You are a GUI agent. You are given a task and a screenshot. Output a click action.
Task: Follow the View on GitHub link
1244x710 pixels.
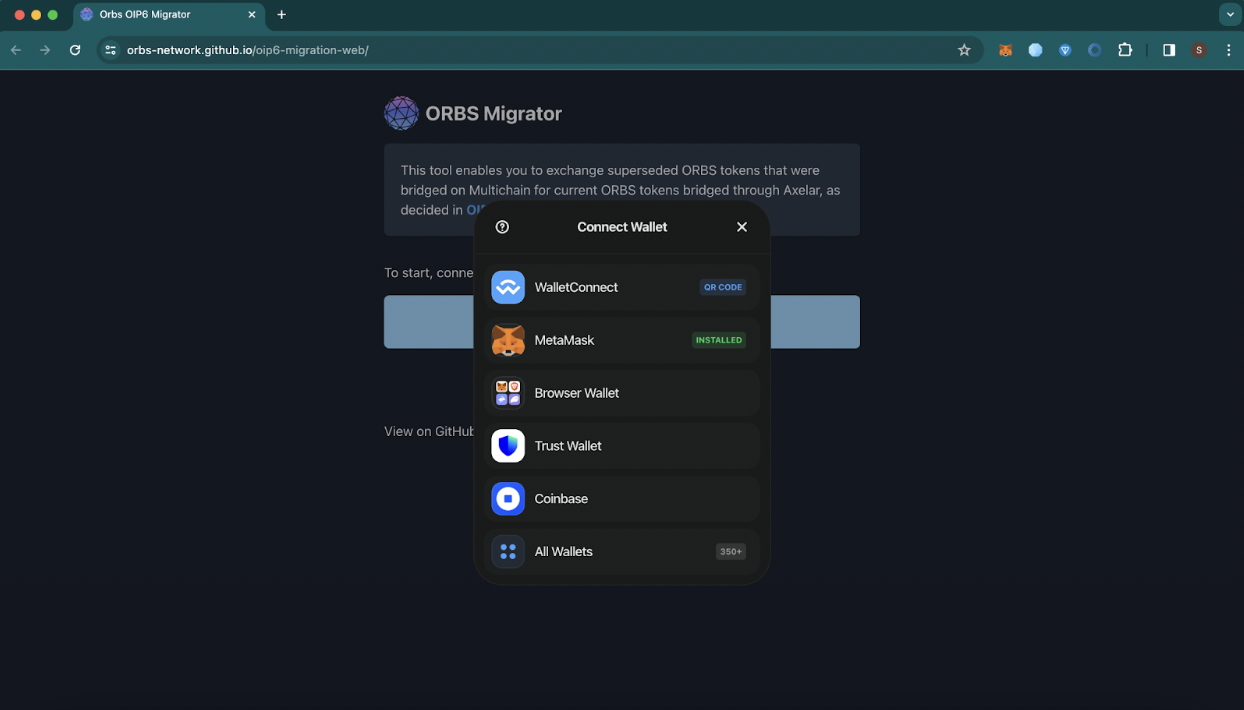click(430, 431)
